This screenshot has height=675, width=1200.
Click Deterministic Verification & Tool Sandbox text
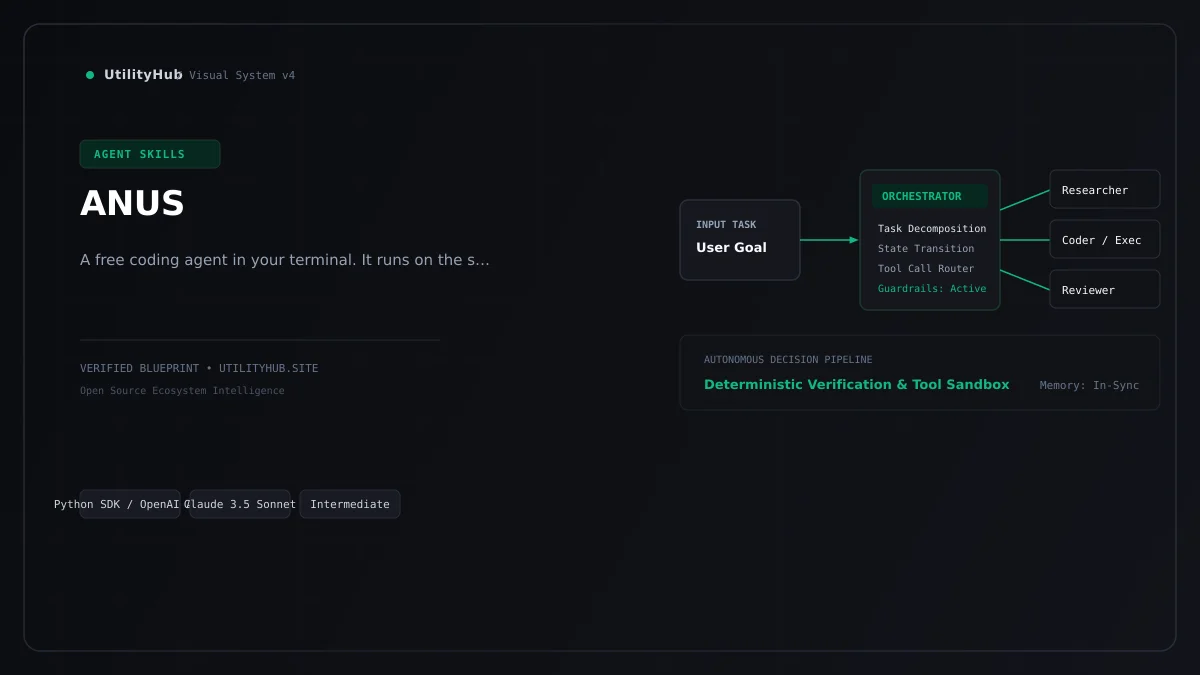[x=857, y=385]
